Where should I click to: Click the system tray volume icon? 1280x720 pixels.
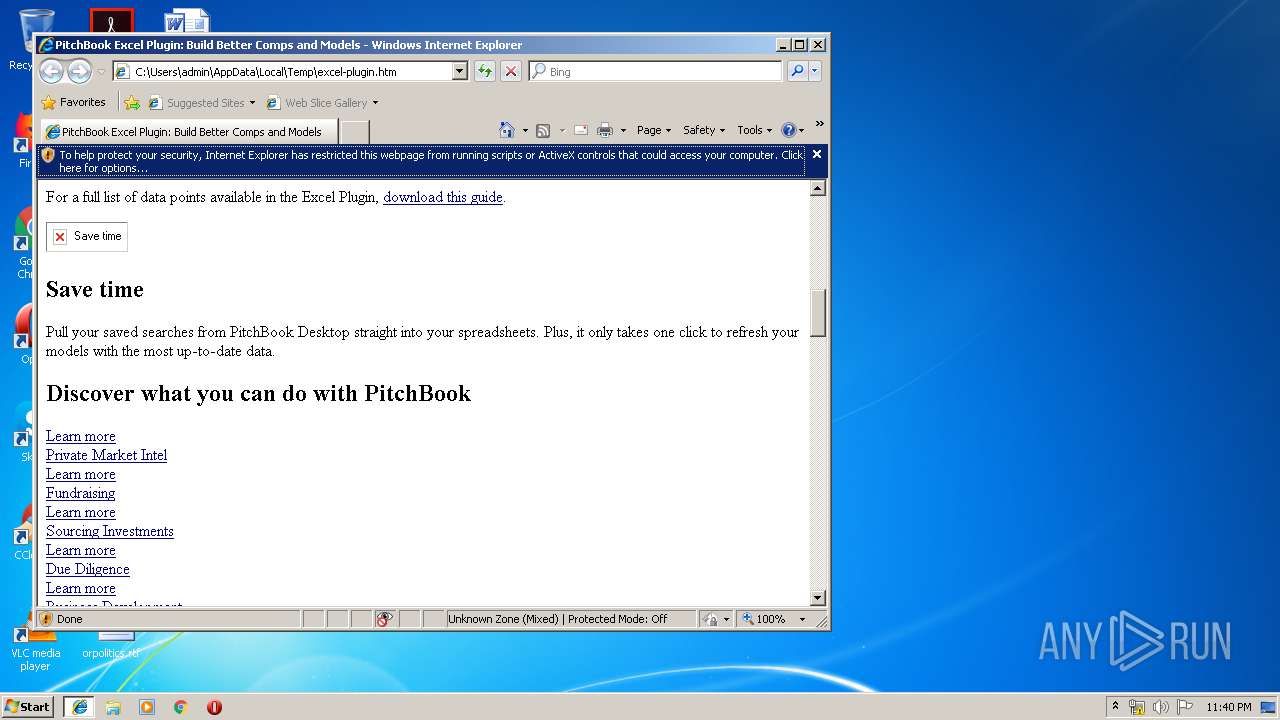[x=1161, y=707]
